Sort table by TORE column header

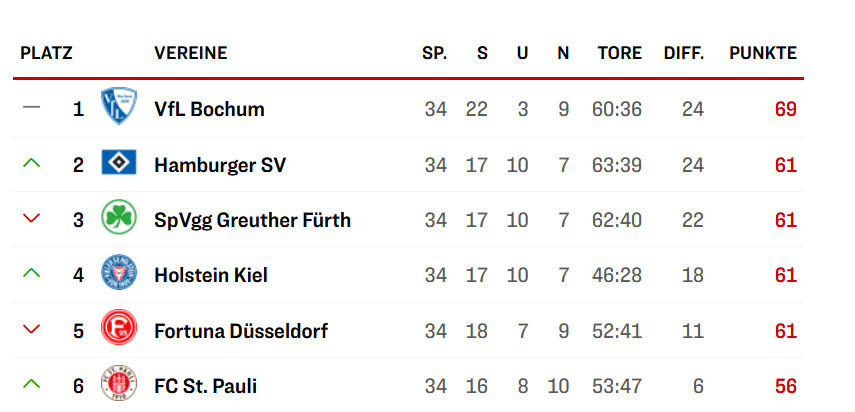(x=619, y=53)
